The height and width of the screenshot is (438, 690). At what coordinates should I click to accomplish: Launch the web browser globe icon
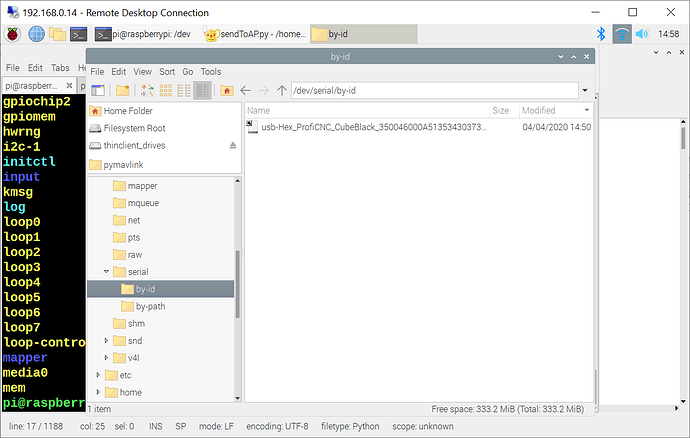[36, 34]
